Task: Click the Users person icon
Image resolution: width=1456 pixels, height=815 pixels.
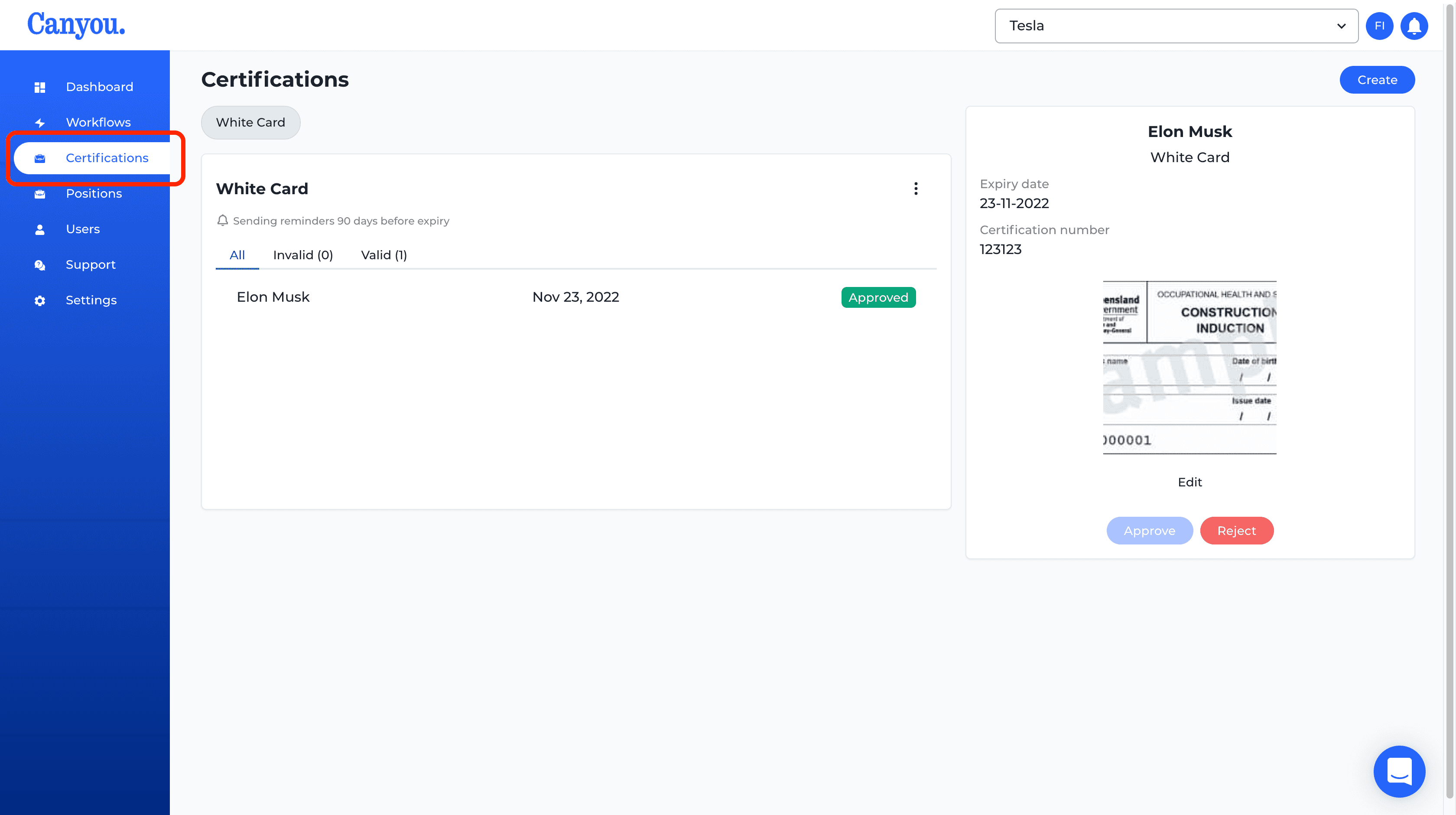Action: point(39,230)
